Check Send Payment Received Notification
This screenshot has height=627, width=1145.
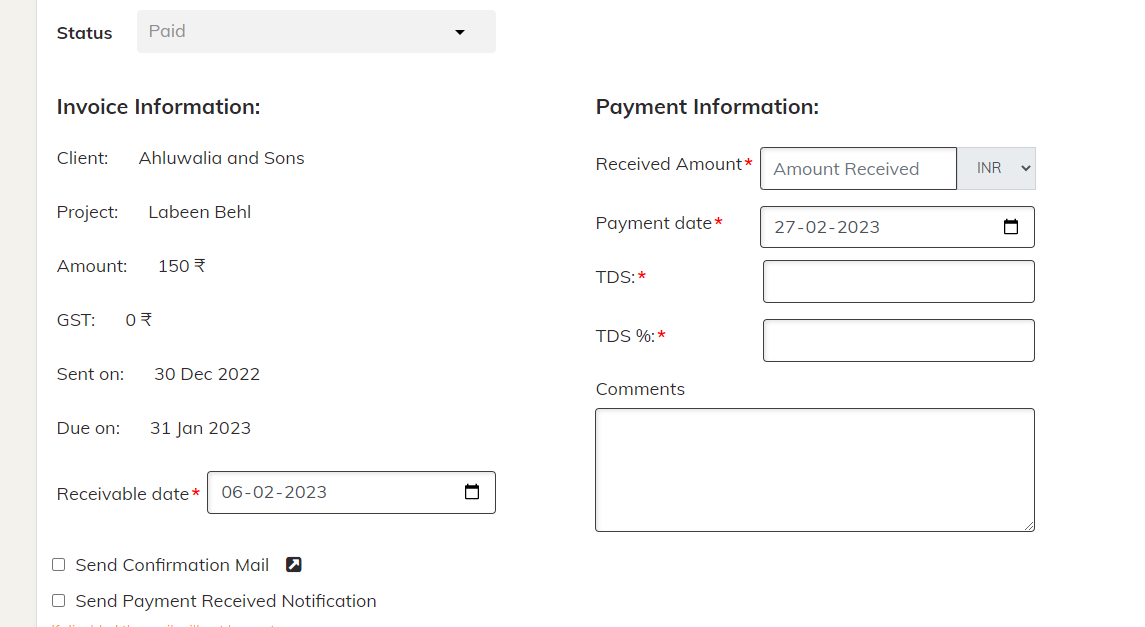(58, 600)
